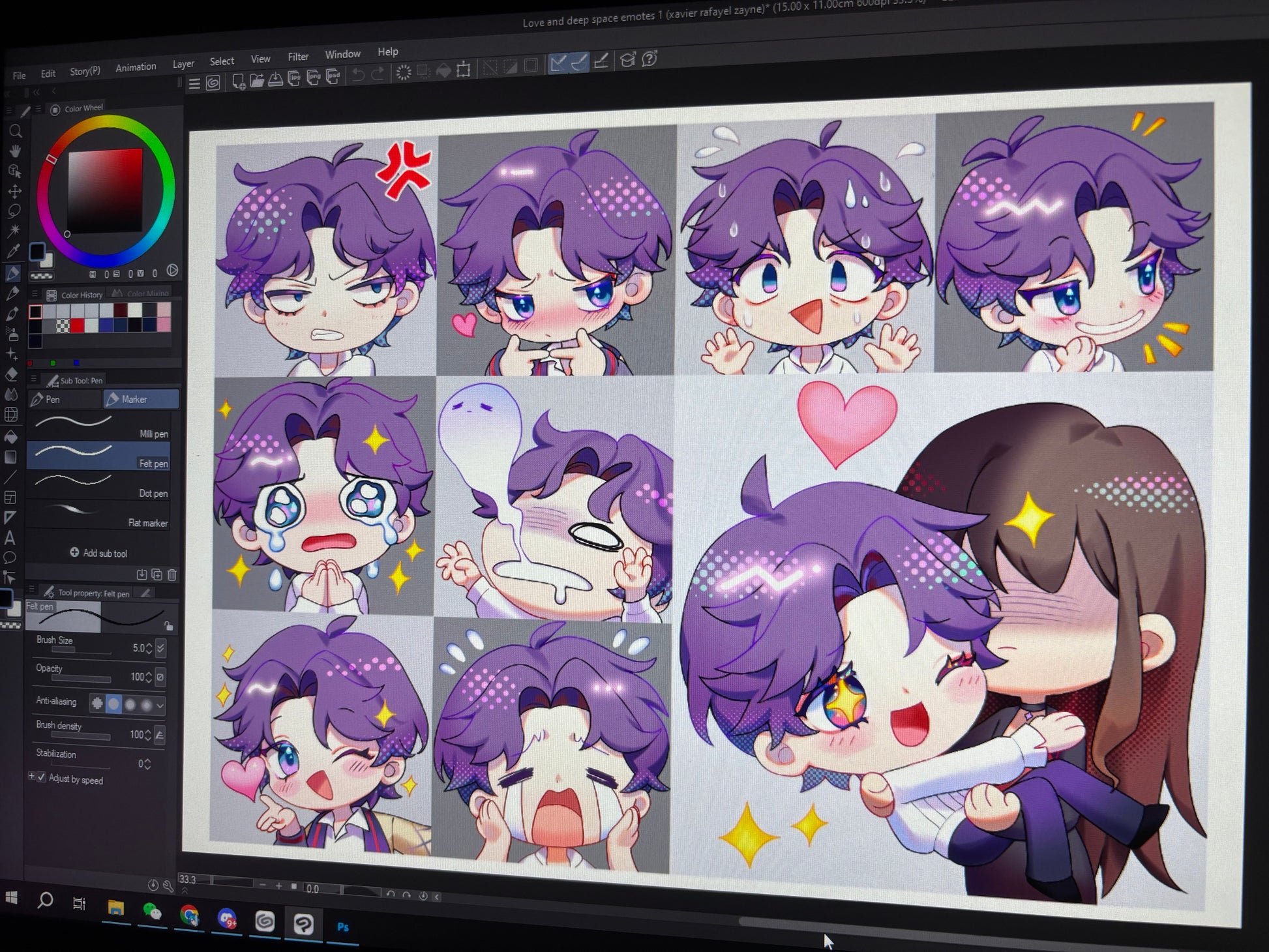Click the Export as PSD icon

pyautogui.click(x=333, y=78)
